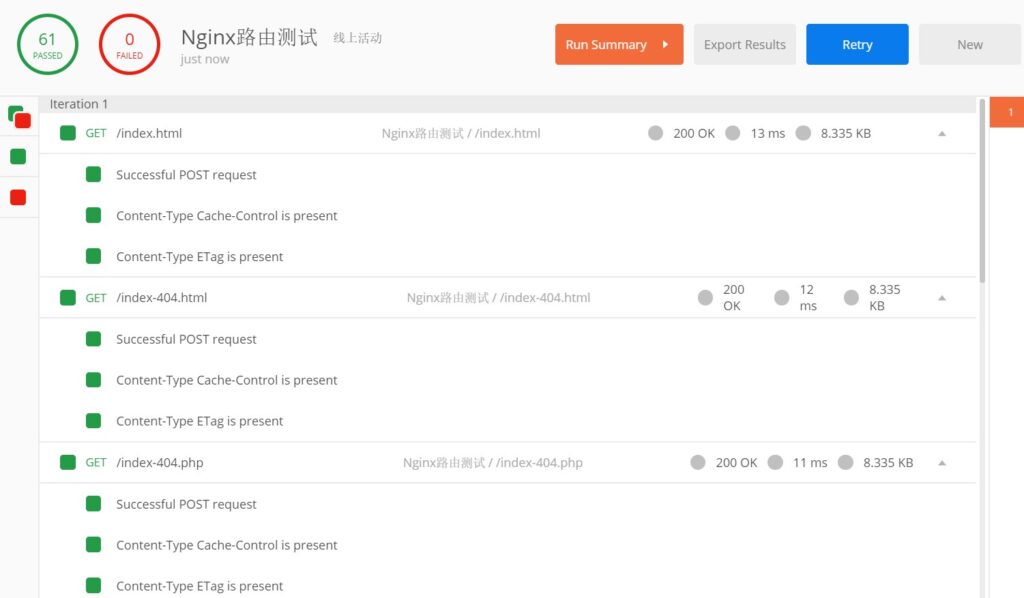Collapse the /index-404.php request results
This screenshot has width=1024, height=598.
[941, 463]
